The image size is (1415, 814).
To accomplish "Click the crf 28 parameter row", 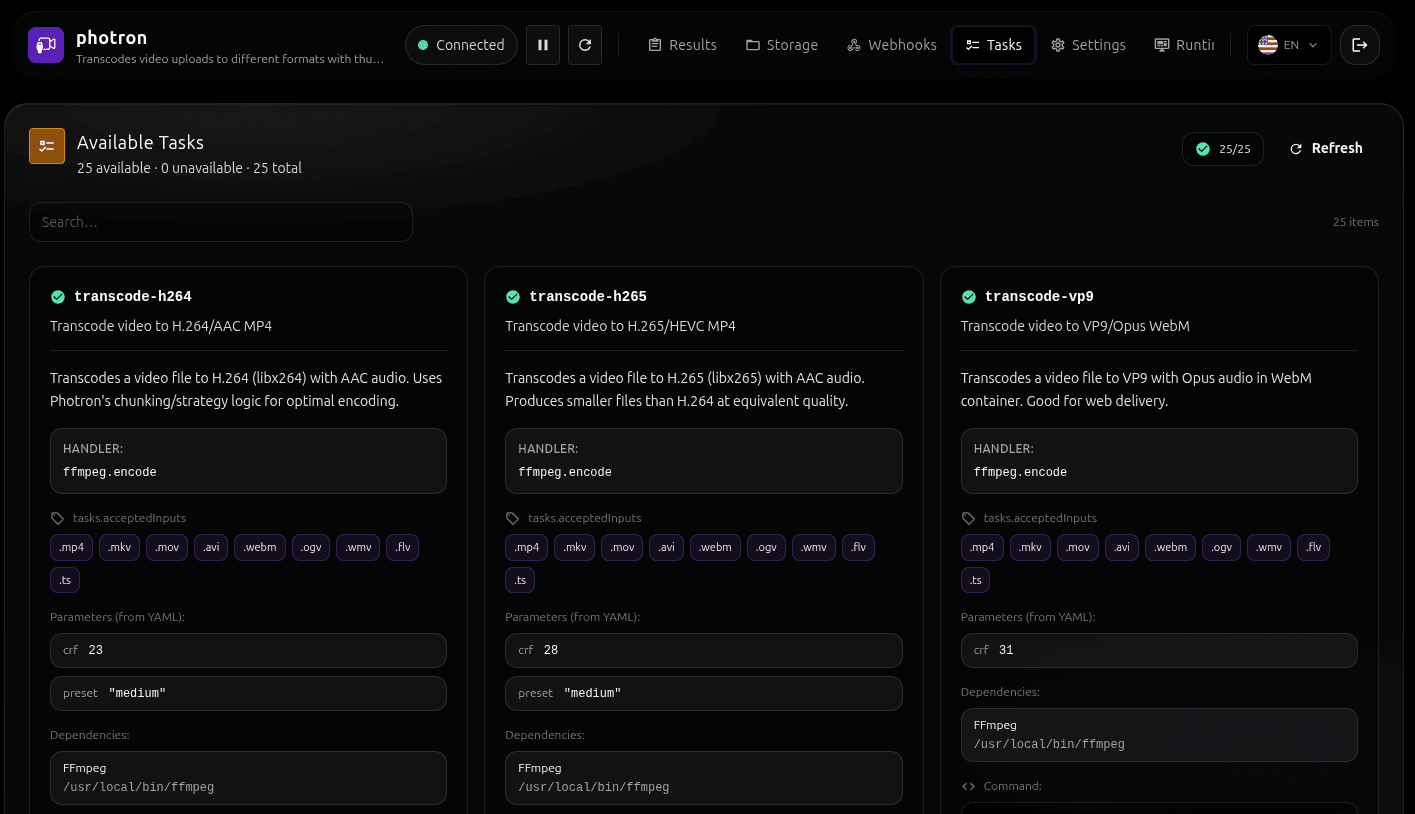I will pos(704,650).
